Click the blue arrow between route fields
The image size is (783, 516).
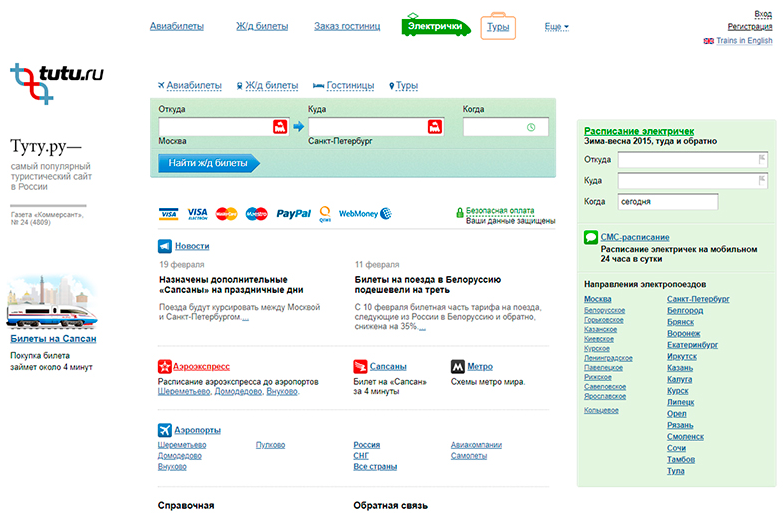[x=299, y=127]
